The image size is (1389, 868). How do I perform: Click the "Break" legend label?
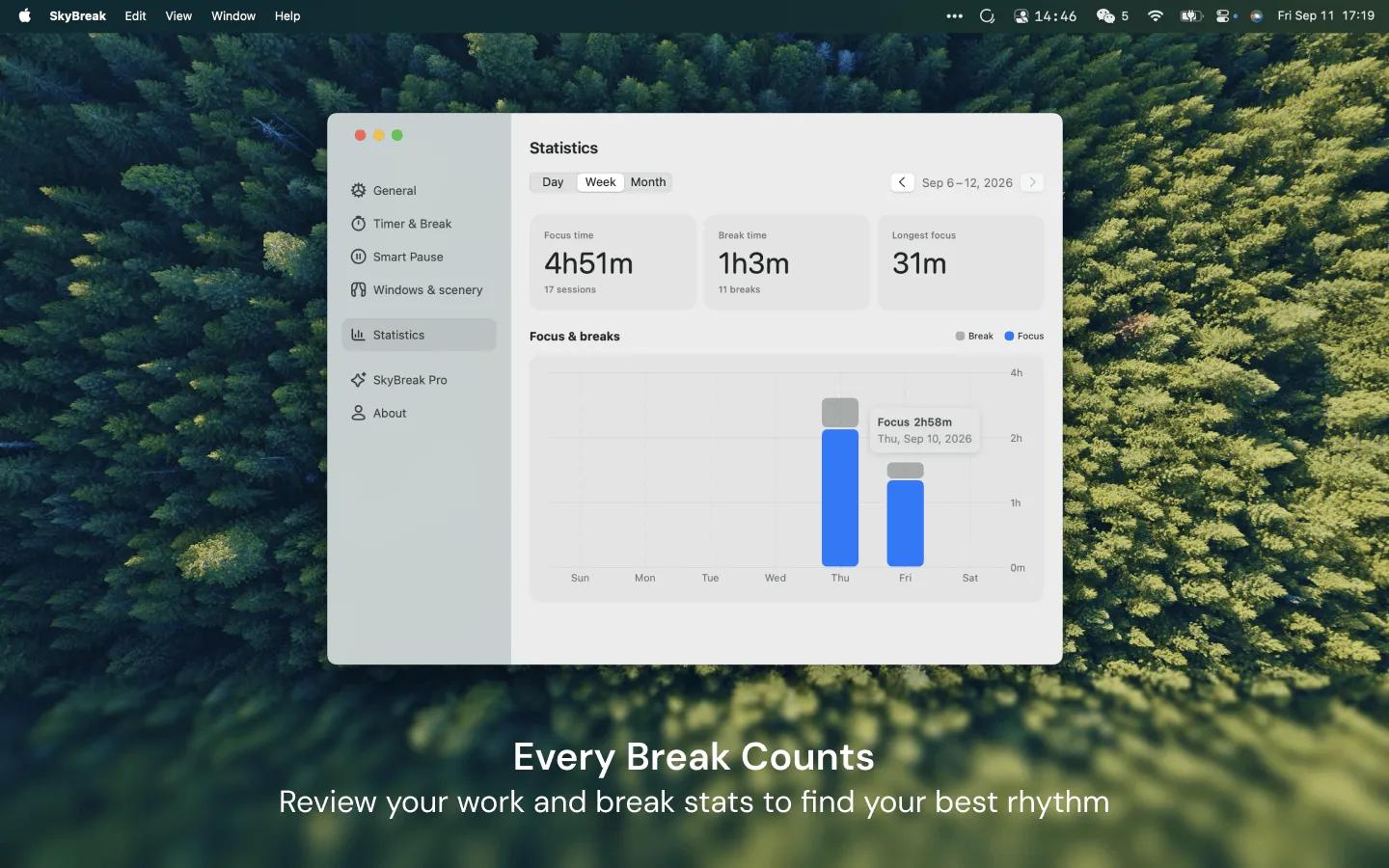point(981,336)
